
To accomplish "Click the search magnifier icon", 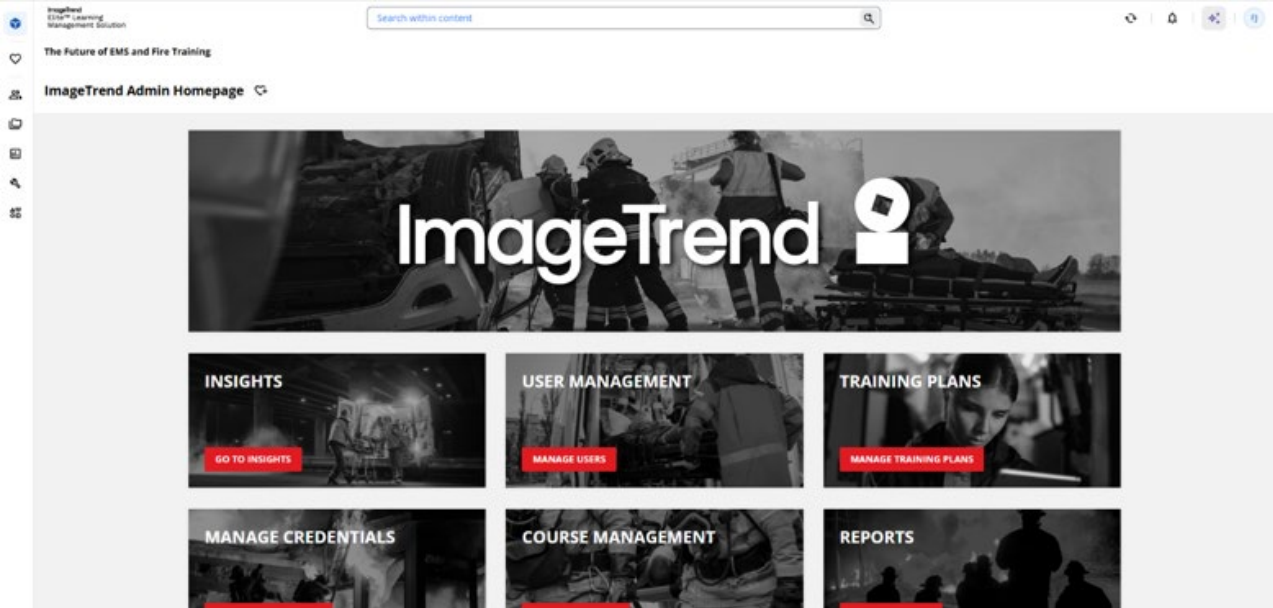I will [868, 18].
